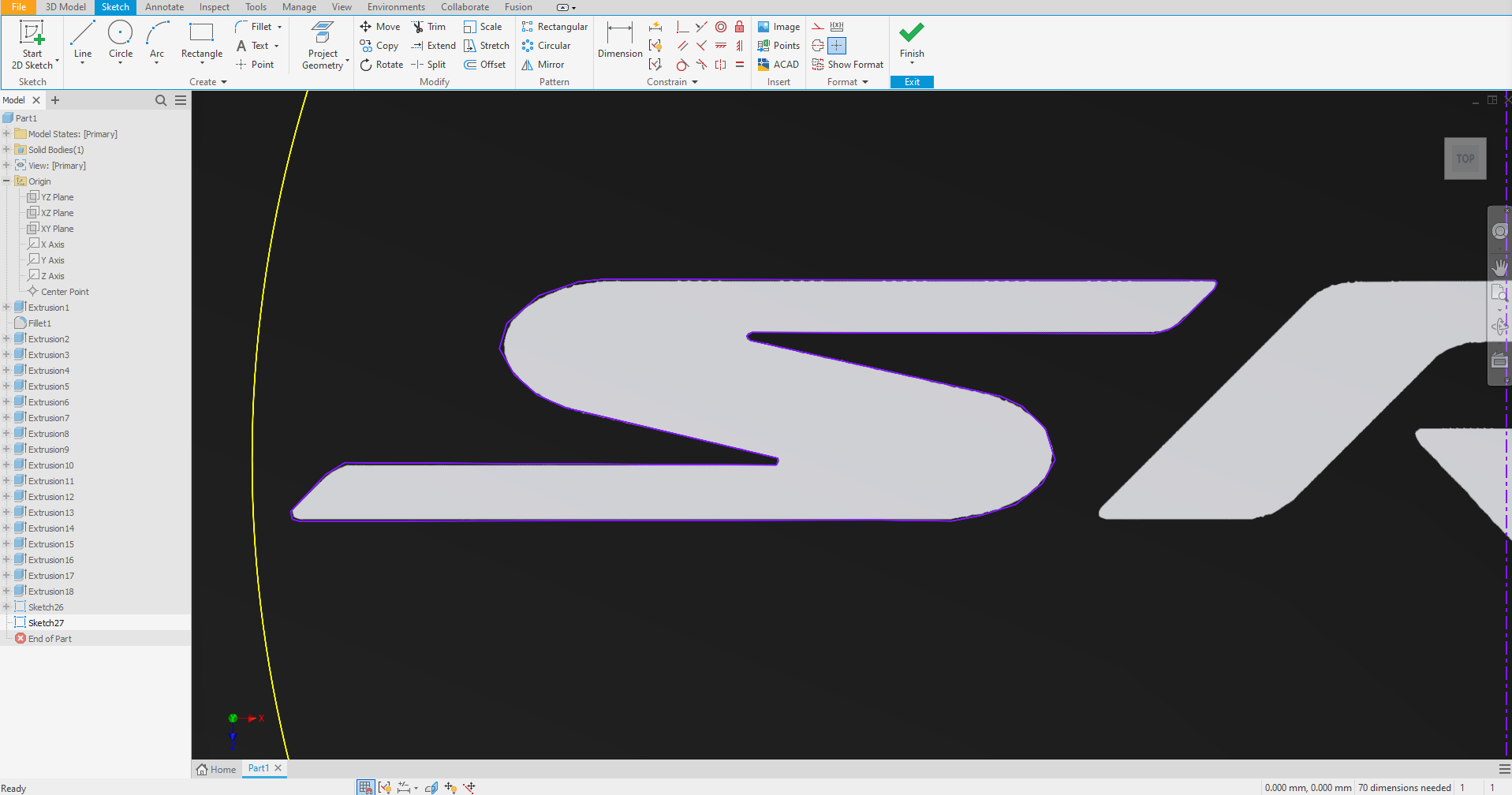Activate Pan in the navigation bar

(1499, 267)
